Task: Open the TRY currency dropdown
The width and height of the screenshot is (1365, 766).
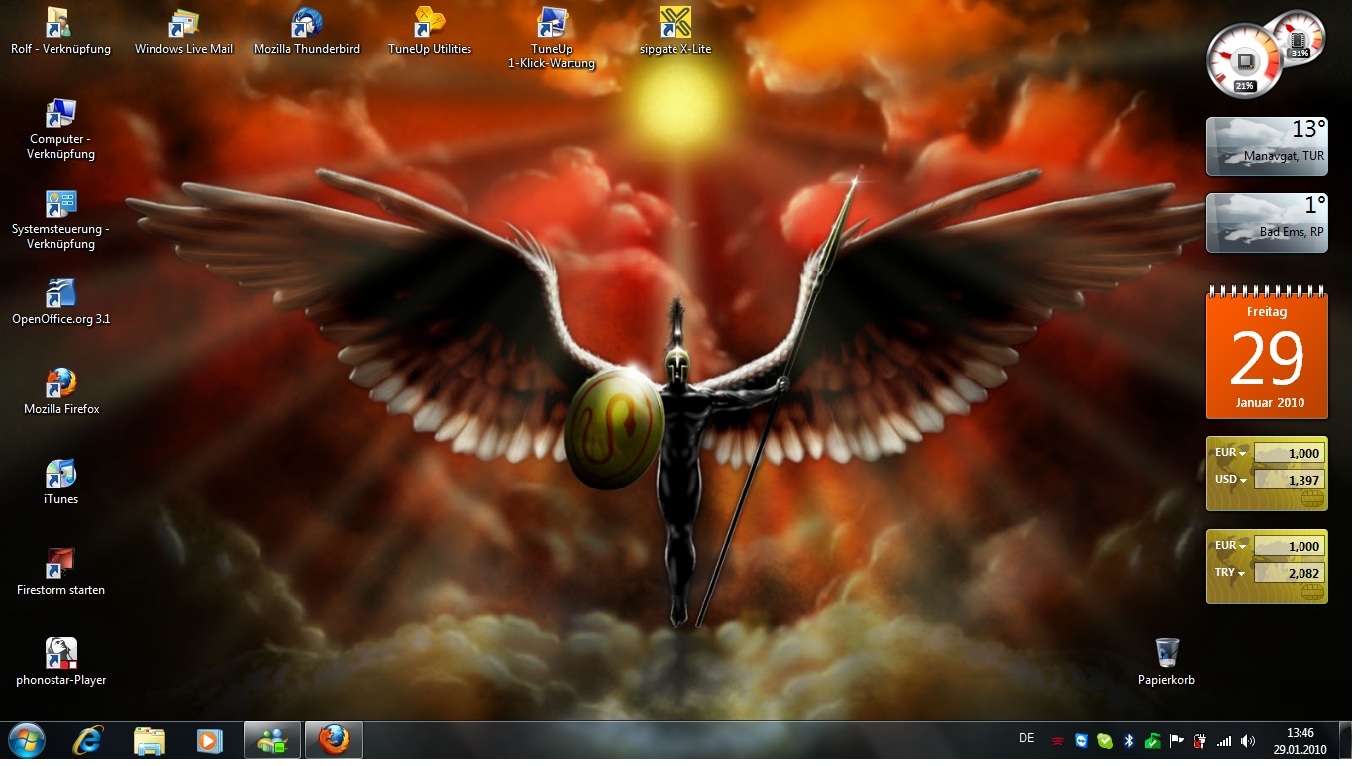Action: pyautogui.click(x=1230, y=573)
